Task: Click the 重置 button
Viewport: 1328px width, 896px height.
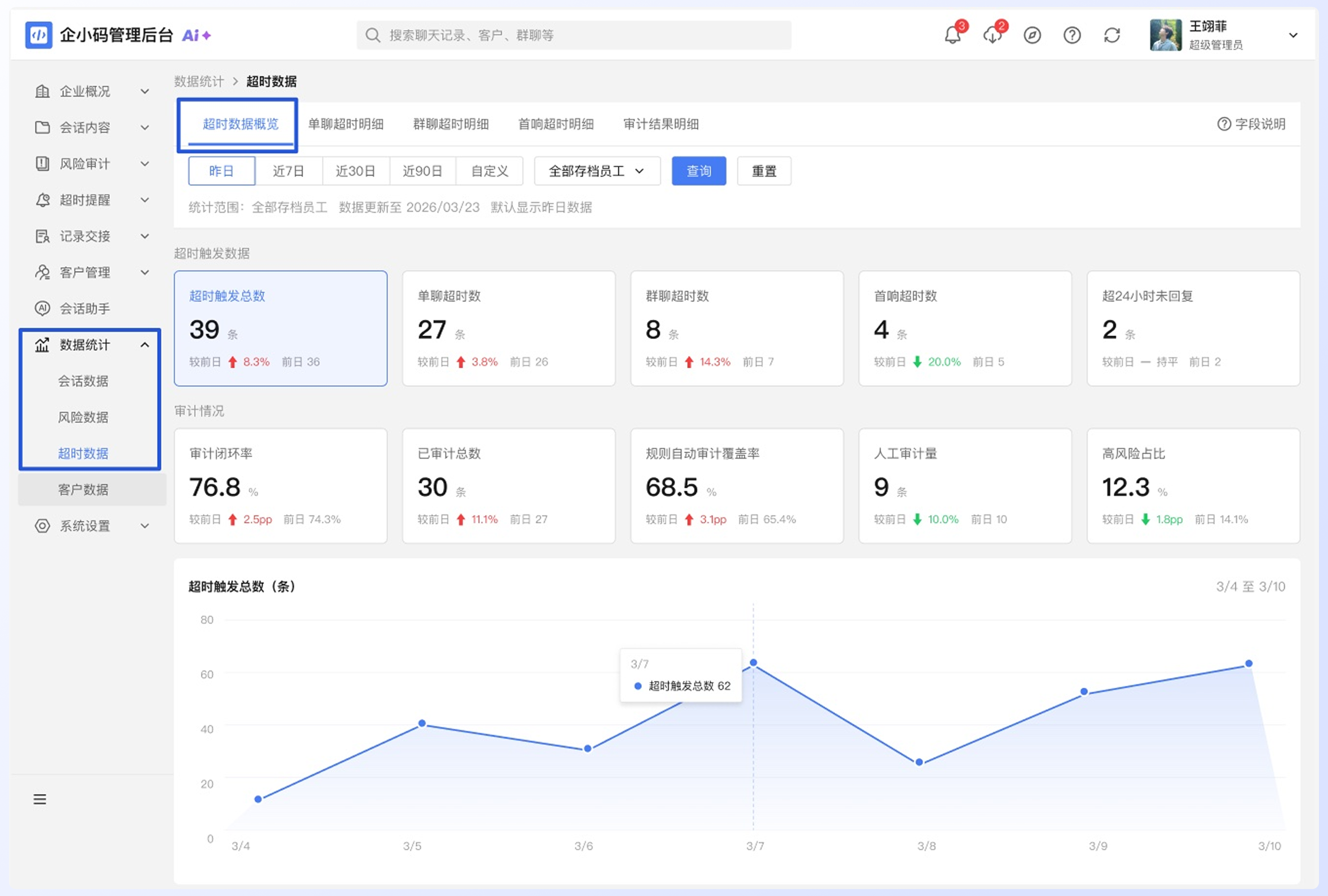Action: coord(764,171)
